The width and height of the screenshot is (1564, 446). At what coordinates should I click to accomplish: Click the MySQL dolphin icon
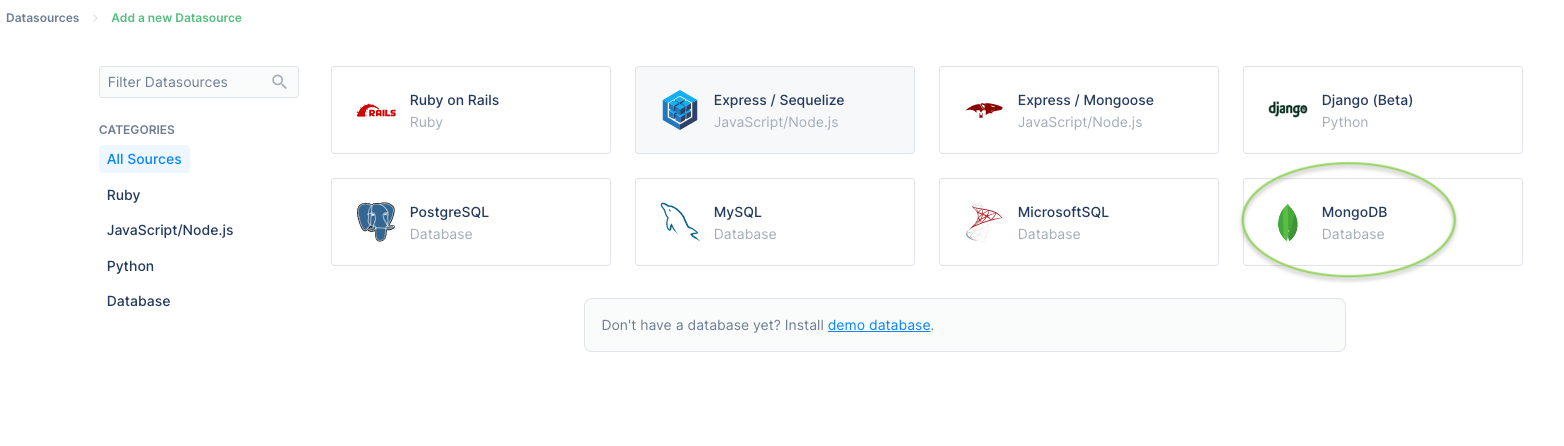point(680,222)
